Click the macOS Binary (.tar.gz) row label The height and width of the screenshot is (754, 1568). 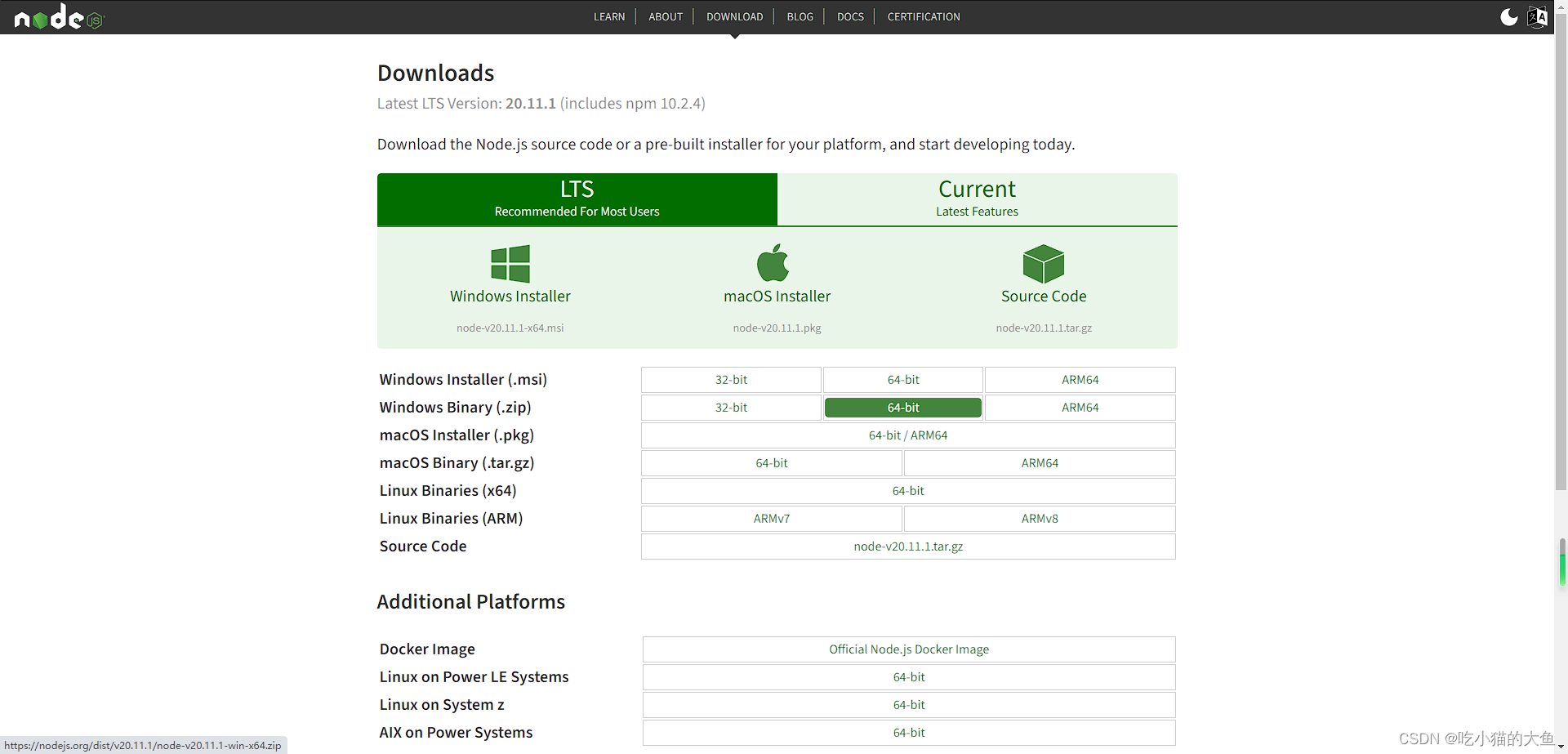[x=457, y=463]
